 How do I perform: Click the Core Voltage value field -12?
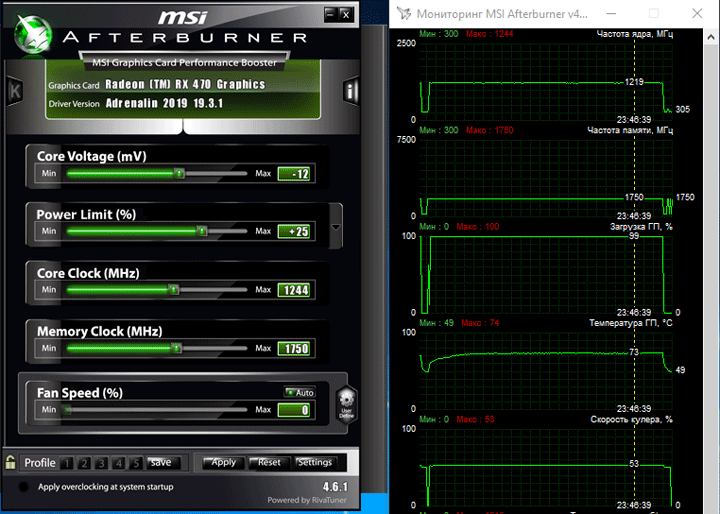click(295, 174)
